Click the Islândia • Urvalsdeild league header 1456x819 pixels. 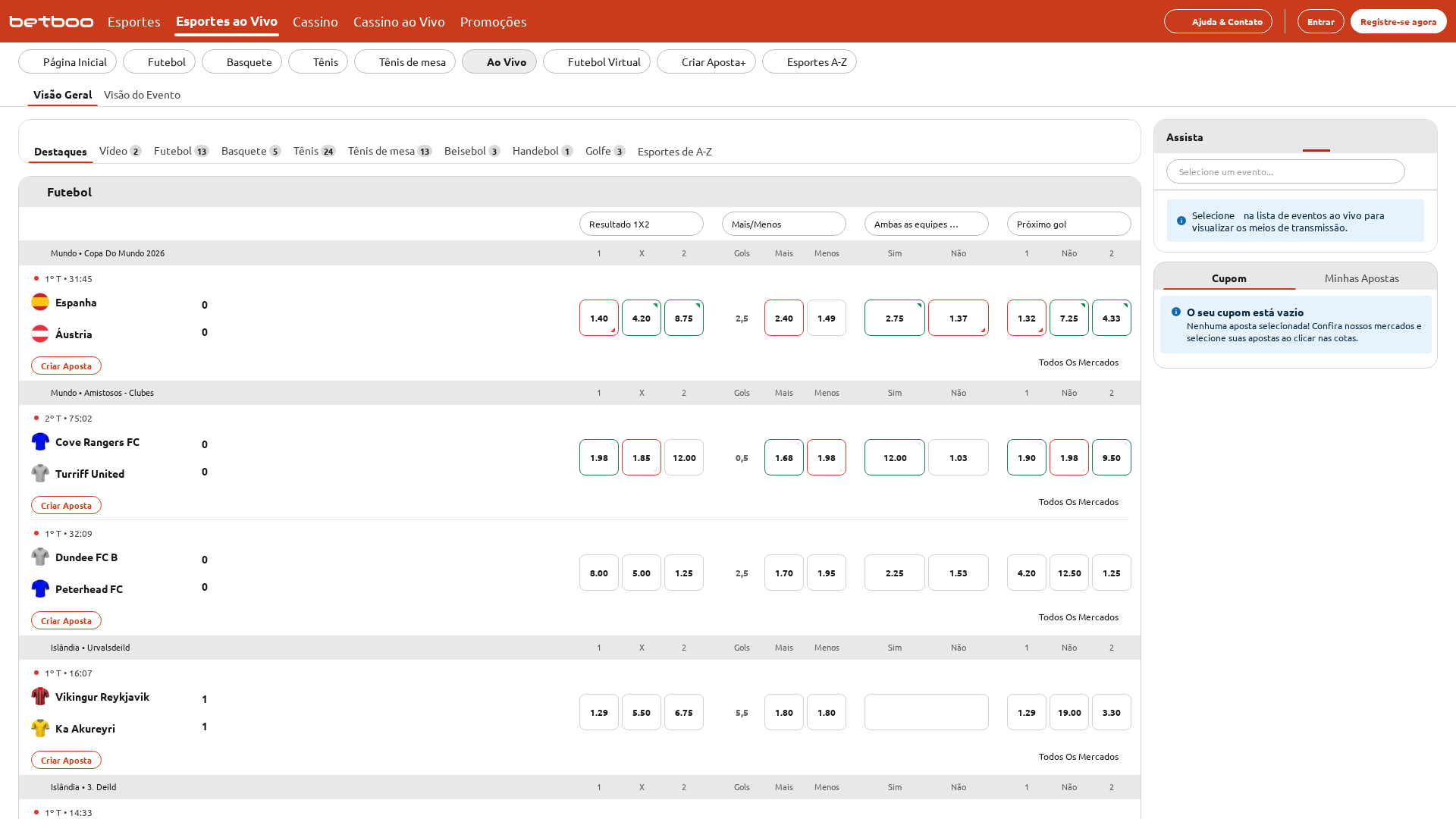[x=90, y=648]
